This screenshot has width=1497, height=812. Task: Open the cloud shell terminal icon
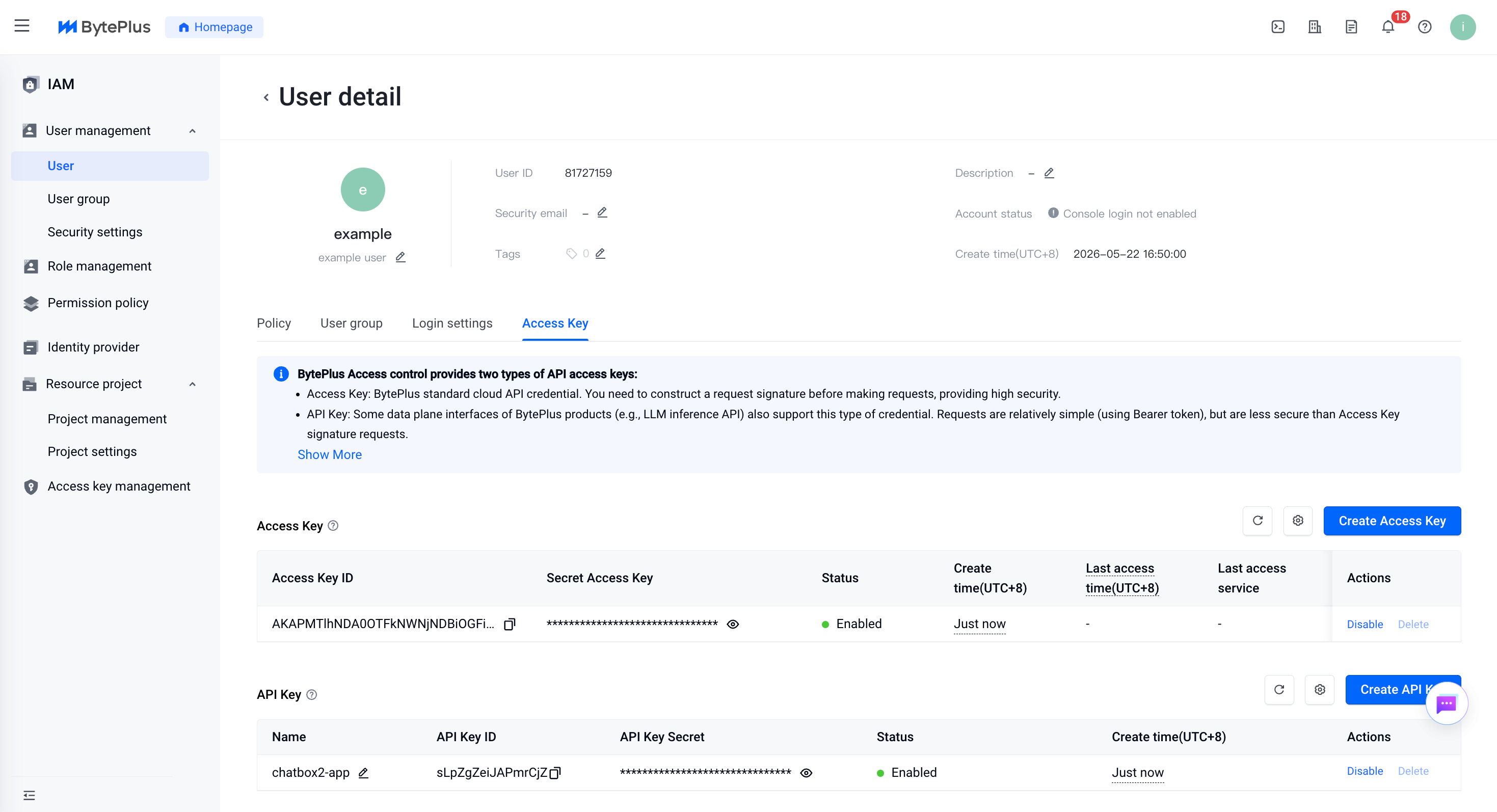pos(1278,26)
